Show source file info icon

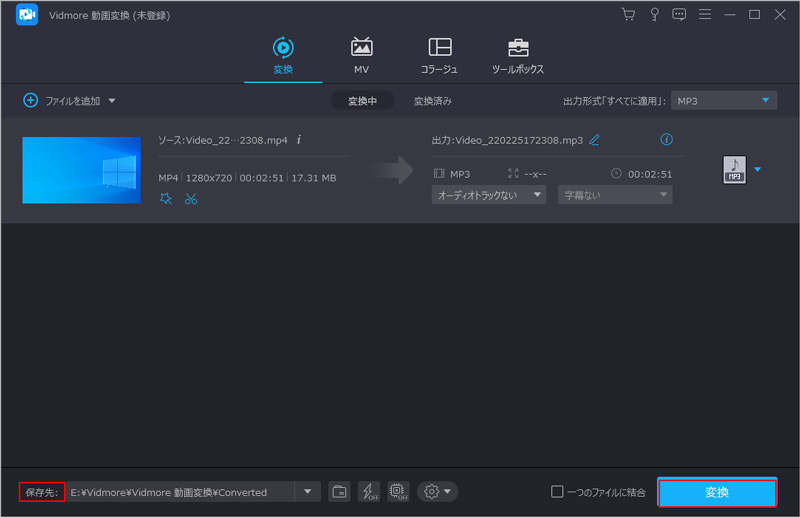tap(299, 139)
